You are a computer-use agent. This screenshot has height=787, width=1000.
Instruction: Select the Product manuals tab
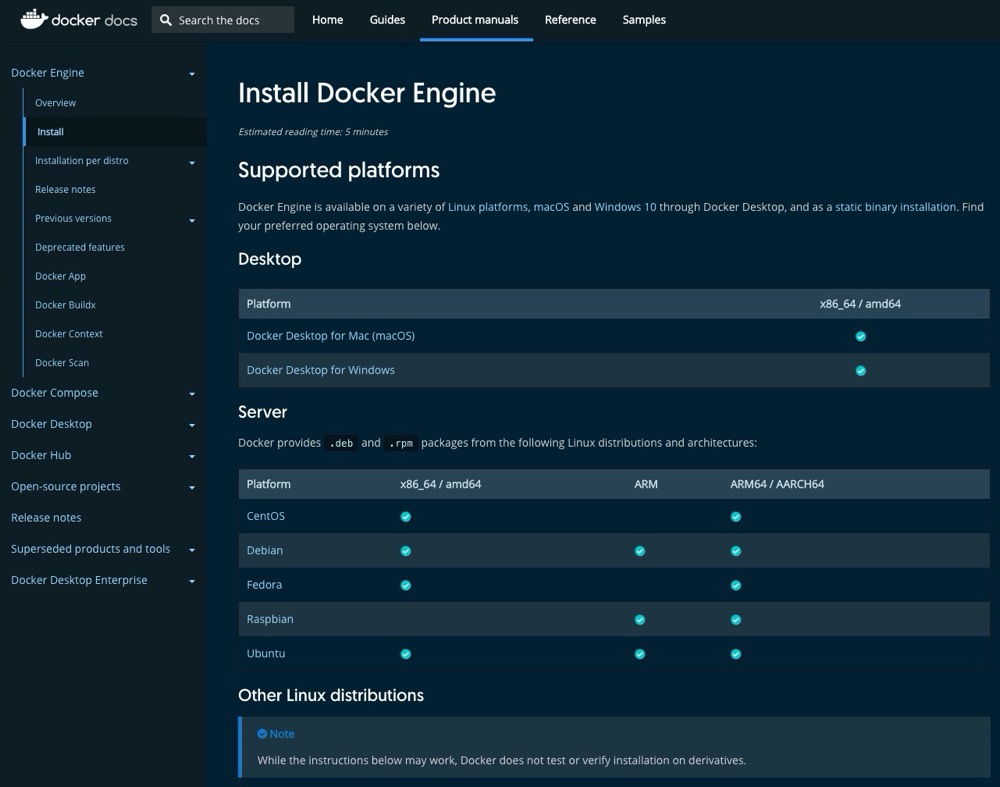pos(475,20)
